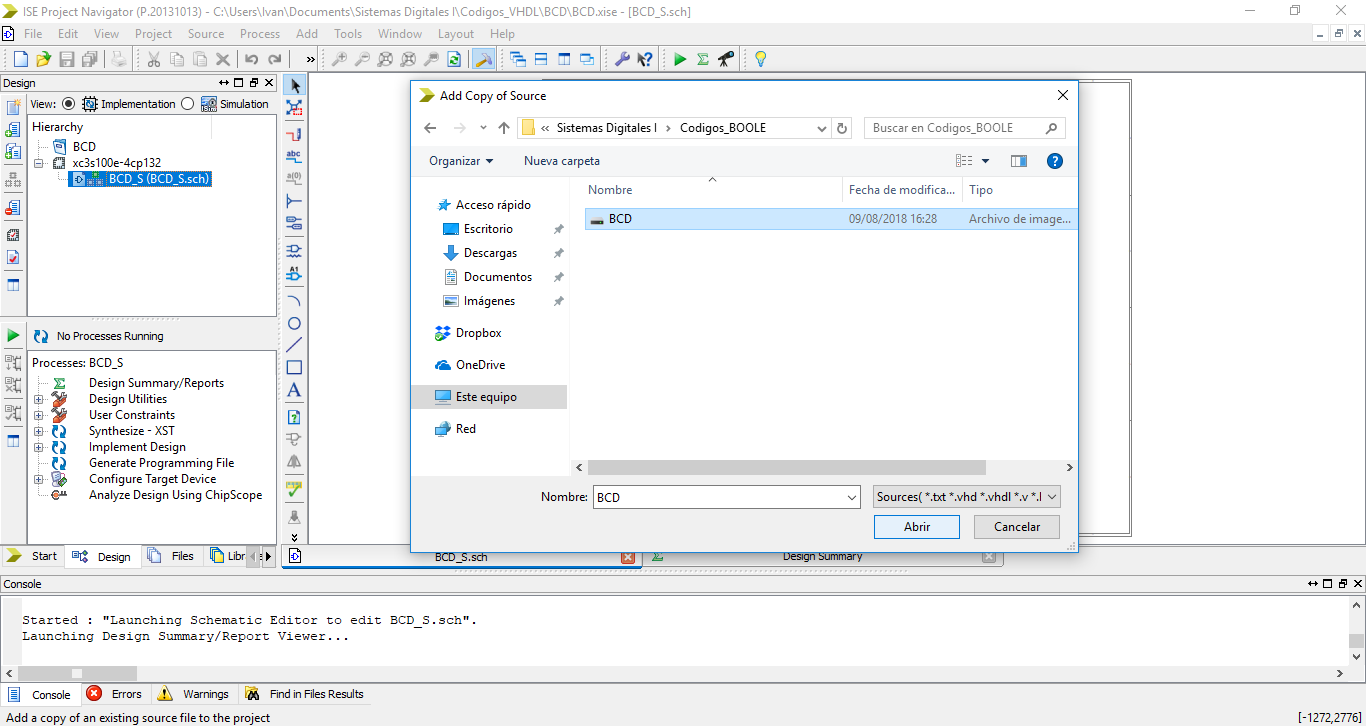Open the view options dropdown arrow
The image size is (1366, 726).
985,160
